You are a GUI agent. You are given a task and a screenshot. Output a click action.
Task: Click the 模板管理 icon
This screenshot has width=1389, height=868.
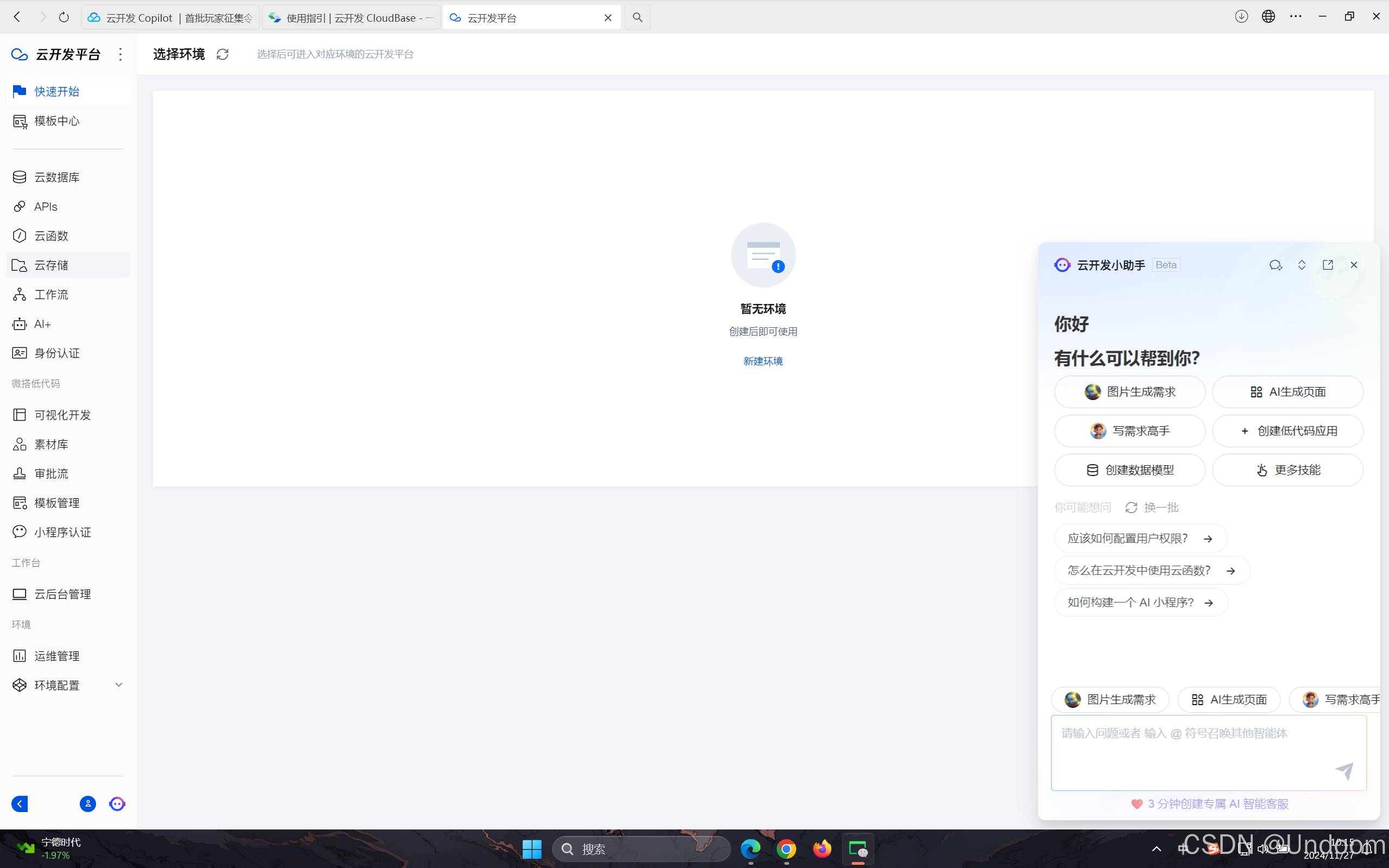20,502
